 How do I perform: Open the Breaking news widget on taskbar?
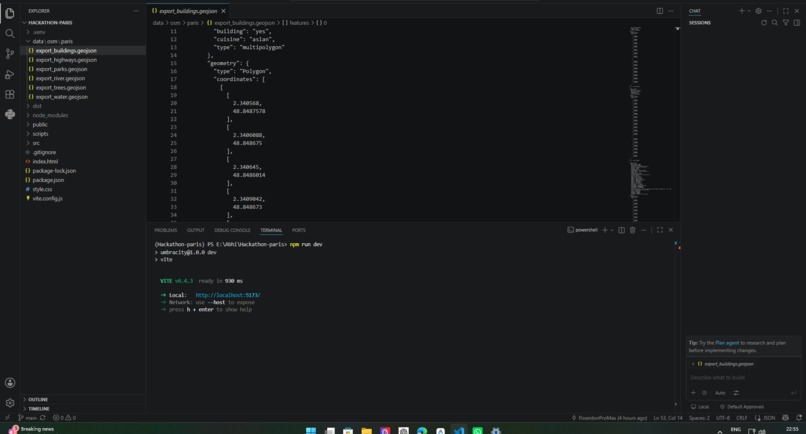click(x=31, y=429)
